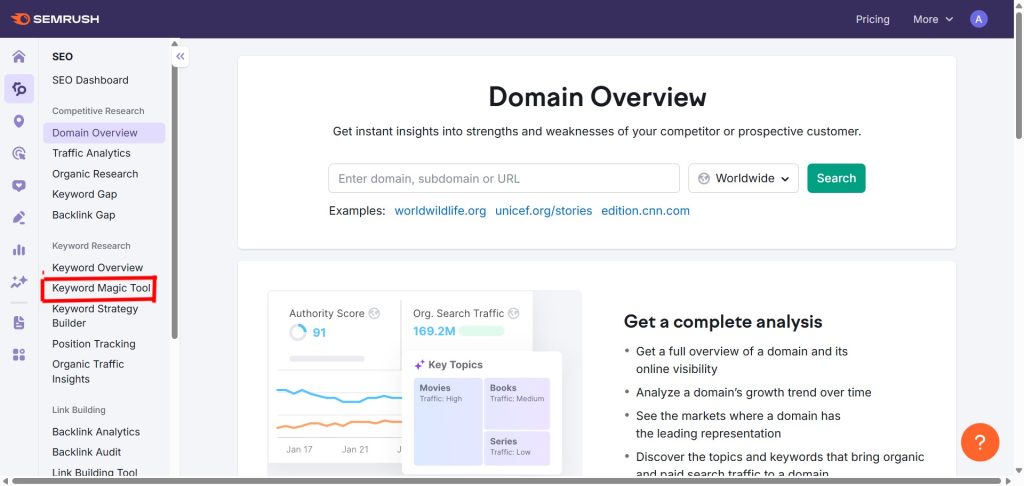The width and height of the screenshot is (1024, 486).
Task: Open the Advertising toolkit icon
Action: [18, 153]
